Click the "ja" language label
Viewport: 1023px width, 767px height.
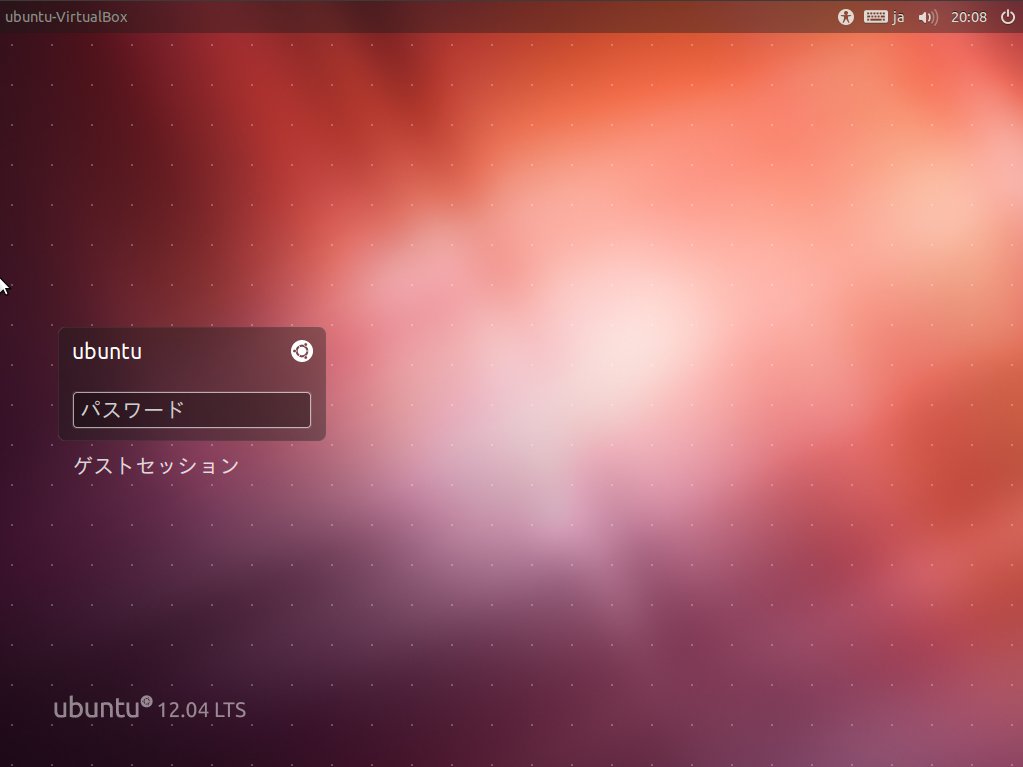coord(898,16)
